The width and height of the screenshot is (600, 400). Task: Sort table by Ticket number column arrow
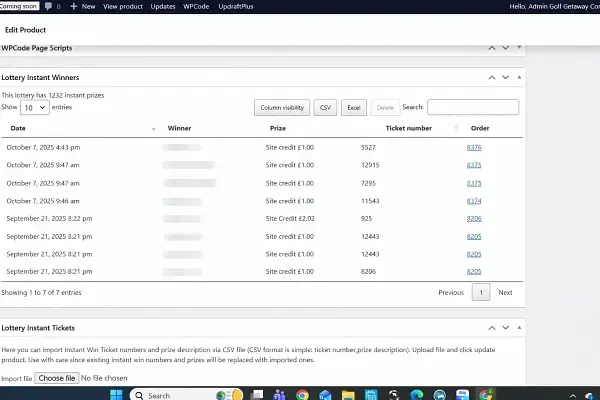click(x=456, y=129)
